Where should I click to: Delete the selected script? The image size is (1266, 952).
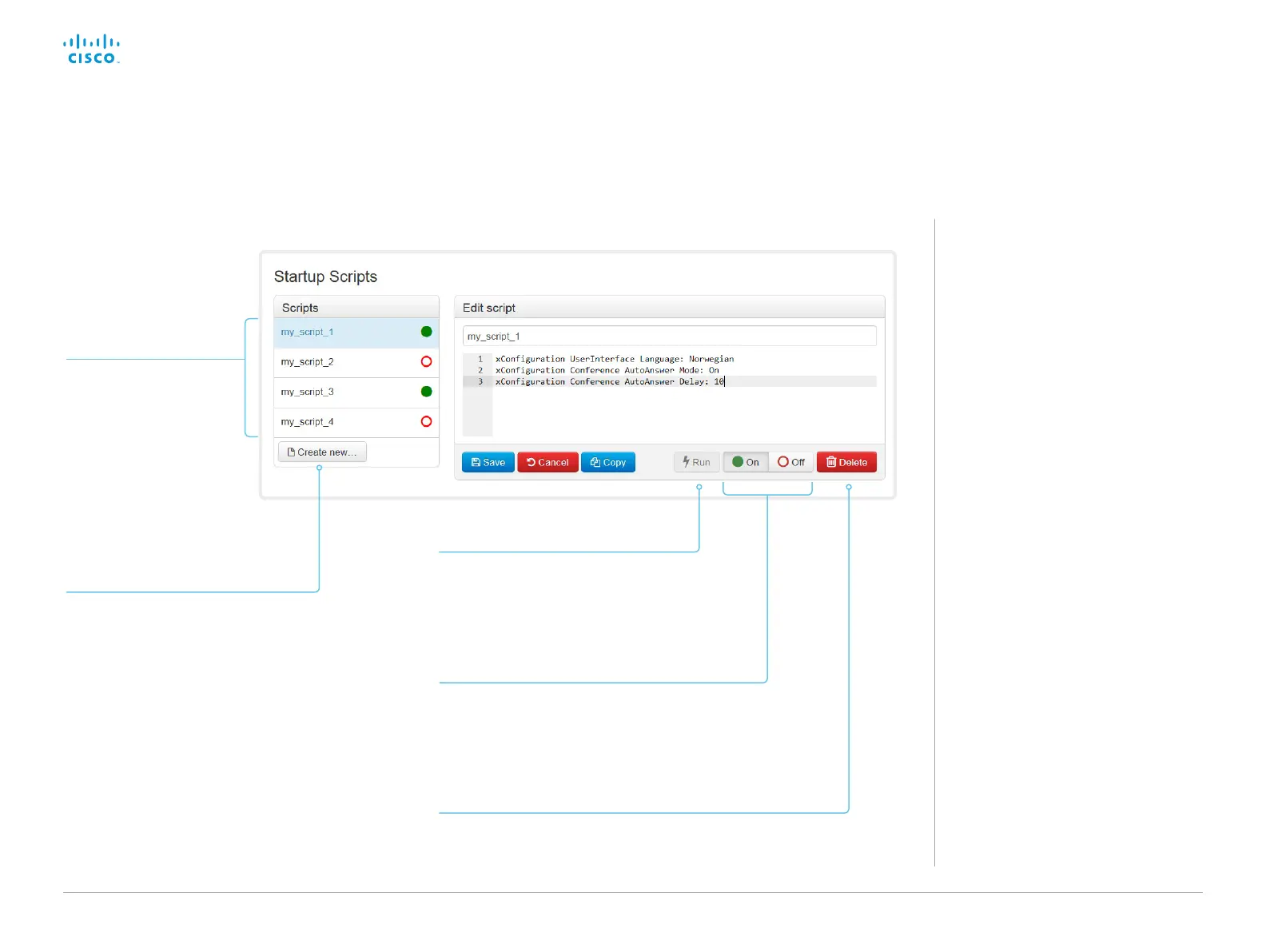click(x=846, y=463)
